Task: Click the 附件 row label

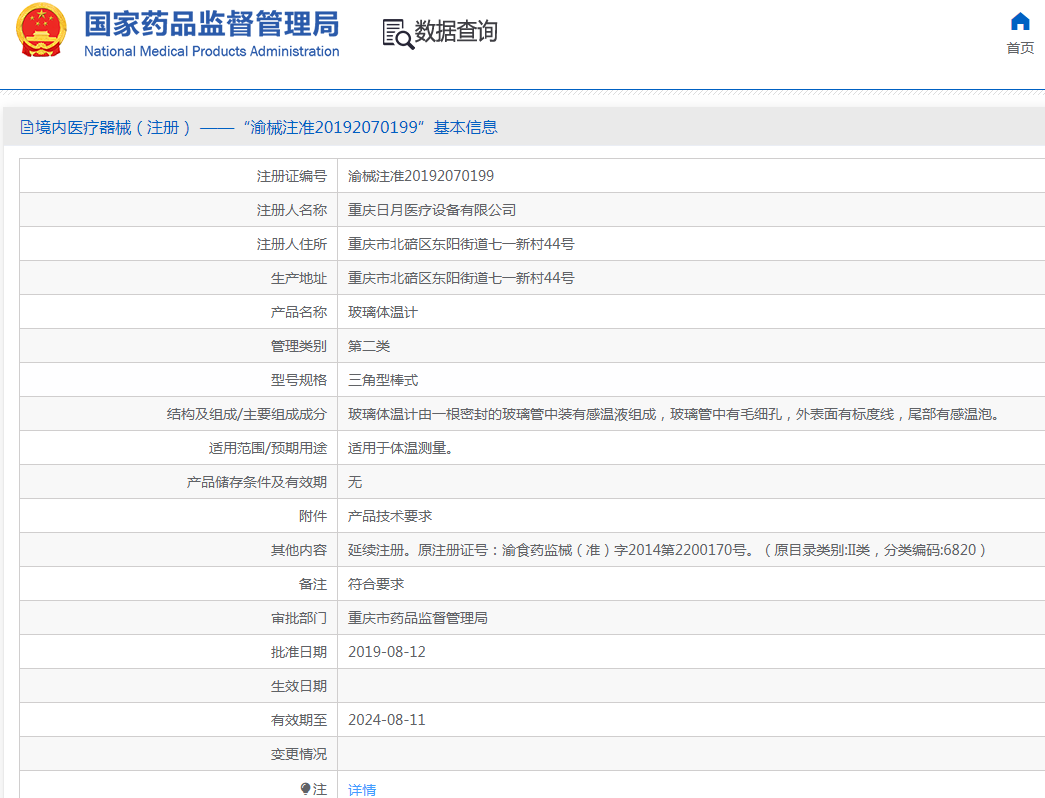Action: point(313,516)
